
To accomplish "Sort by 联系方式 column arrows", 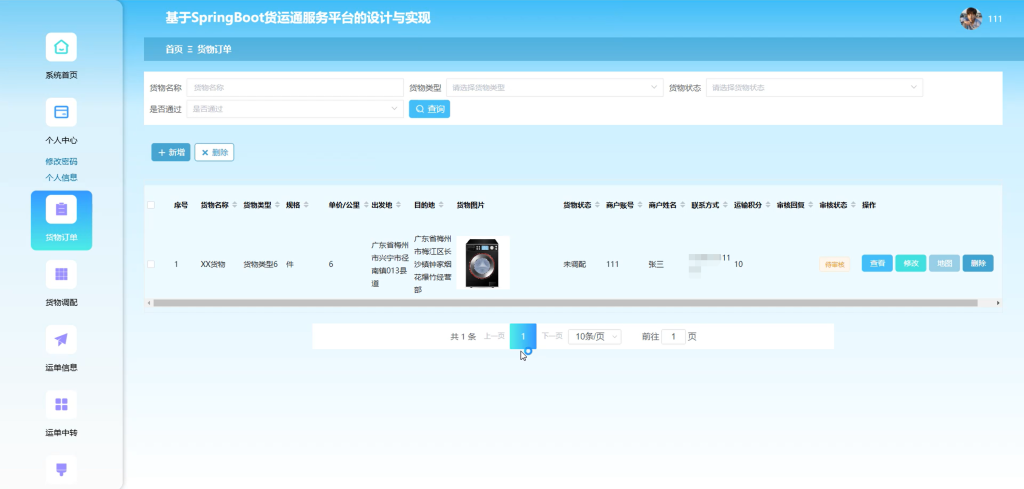I will 725,205.
